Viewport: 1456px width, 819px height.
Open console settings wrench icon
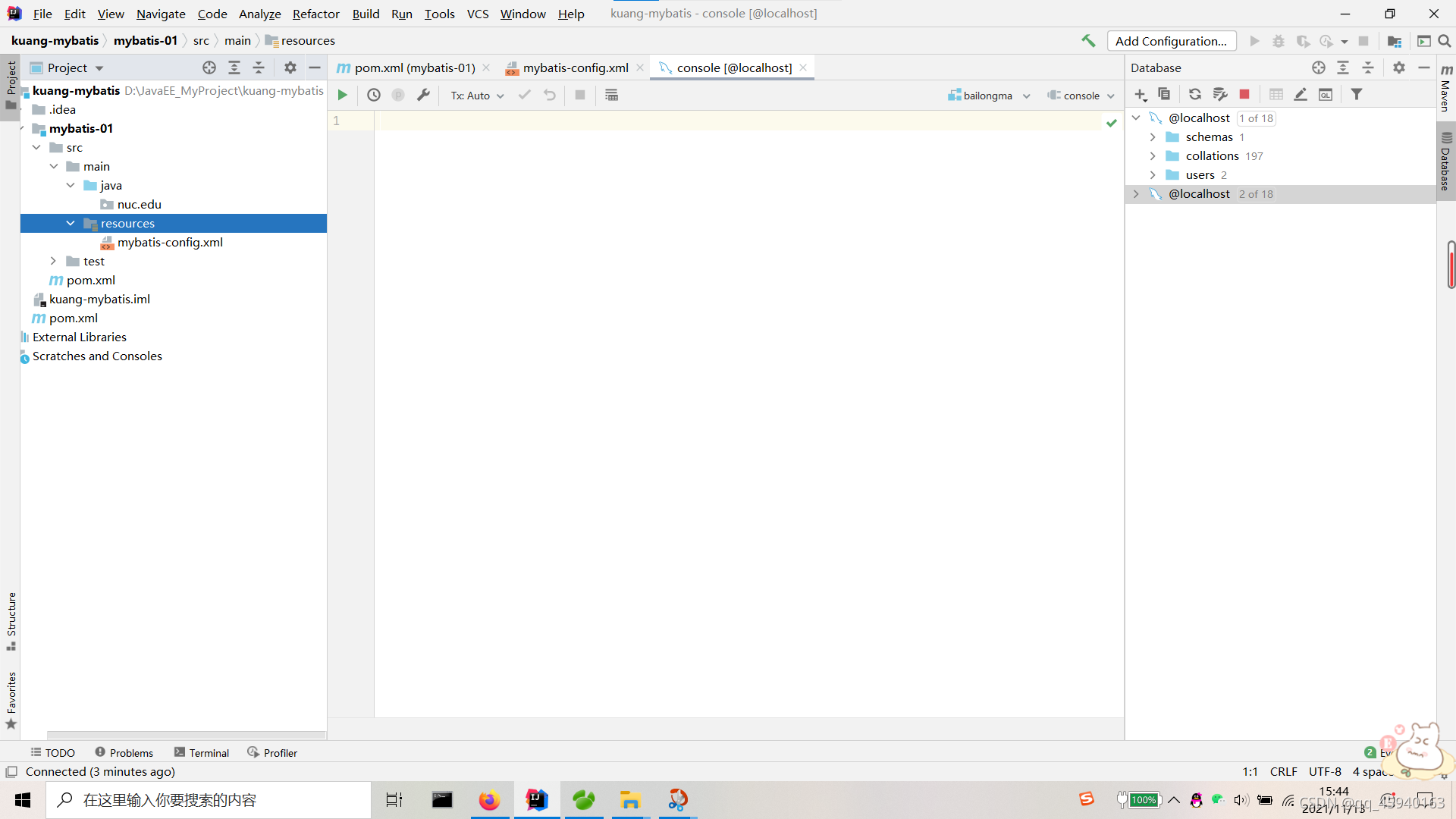tap(423, 95)
